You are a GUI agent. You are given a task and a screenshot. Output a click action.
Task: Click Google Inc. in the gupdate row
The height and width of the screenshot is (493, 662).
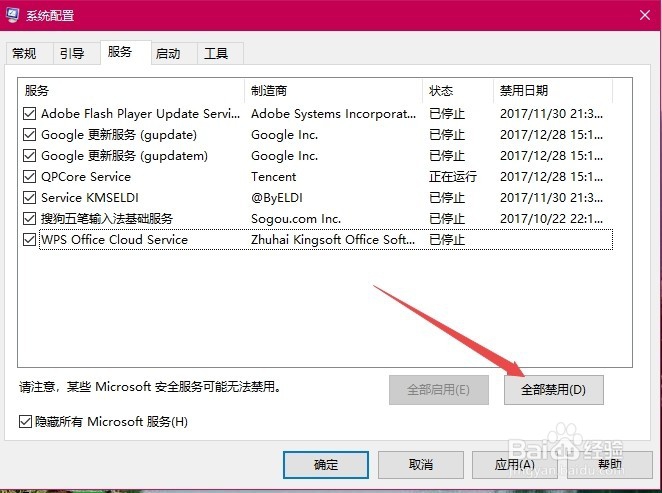tap(284, 135)
